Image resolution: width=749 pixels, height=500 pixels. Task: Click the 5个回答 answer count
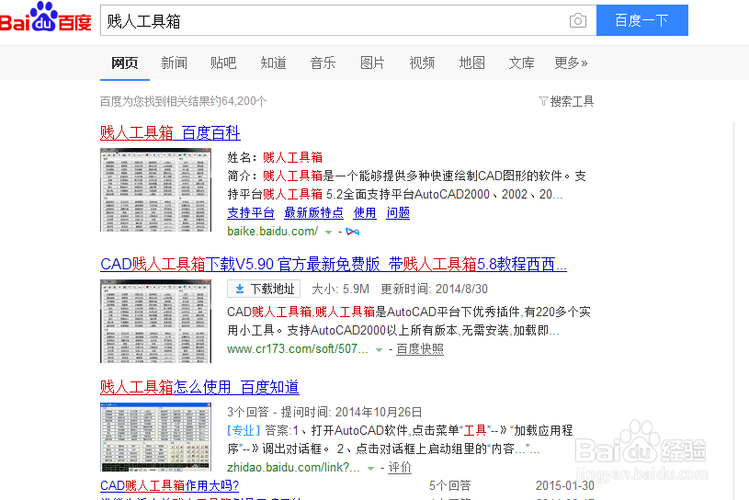(x=450, y=486)
